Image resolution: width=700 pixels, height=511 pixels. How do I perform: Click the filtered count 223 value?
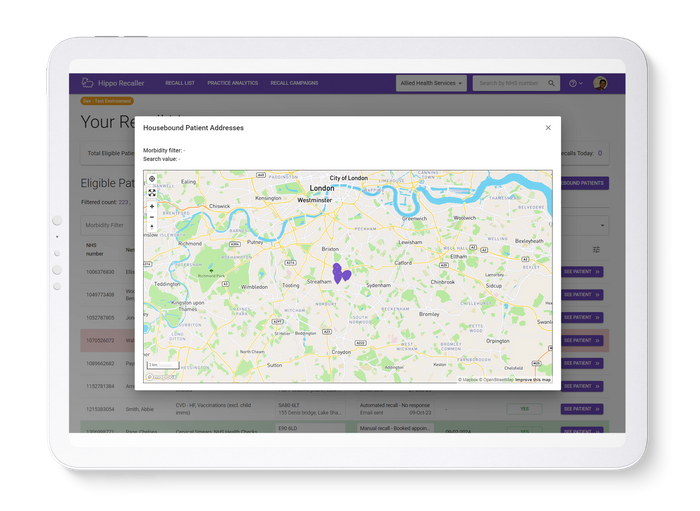coord(123,202)
